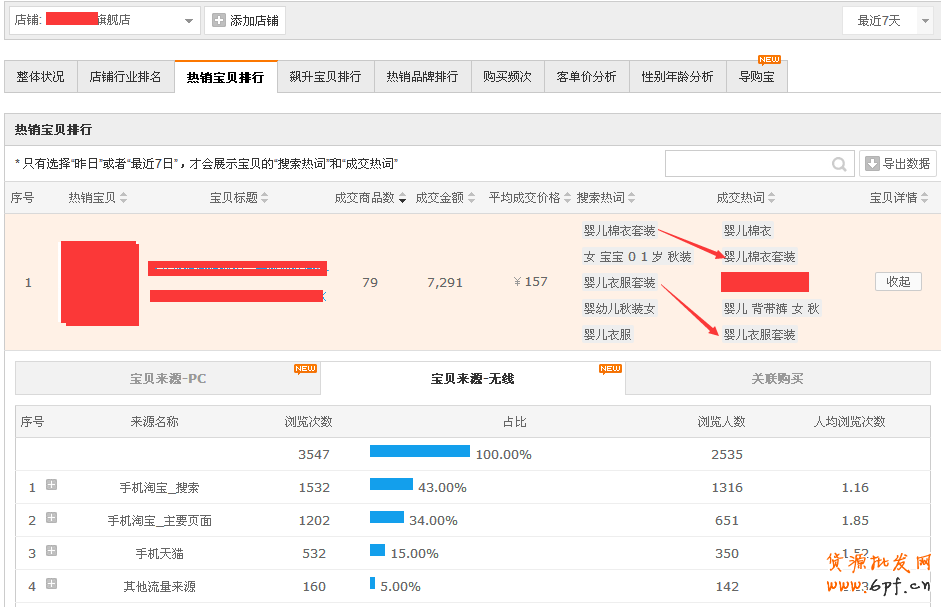The image size is (941, 607).
Task: Open the 最近7天 date range dropdown
Action: pos(926,20)
